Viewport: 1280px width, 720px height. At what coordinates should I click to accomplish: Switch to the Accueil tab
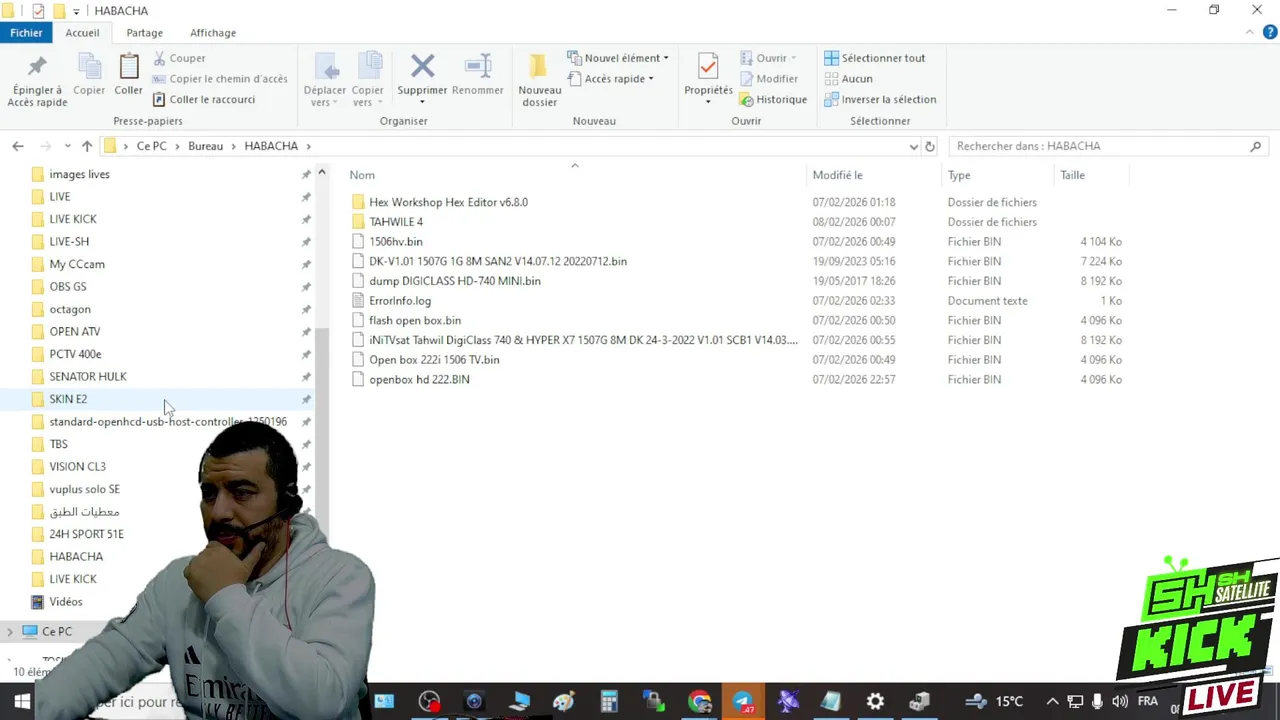[82, 33]
